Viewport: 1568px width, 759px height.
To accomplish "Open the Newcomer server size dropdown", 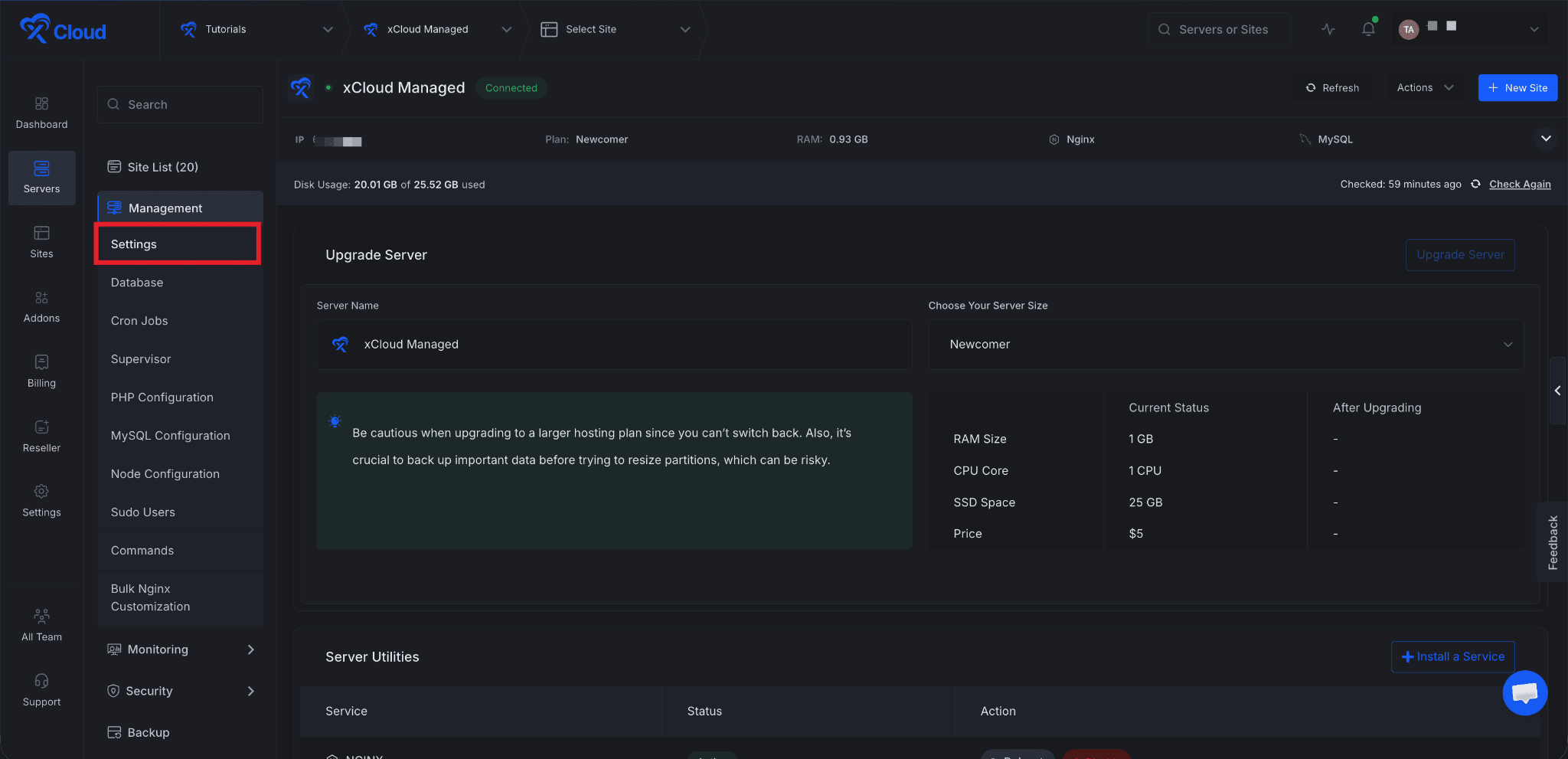I will coord(1226,345).
